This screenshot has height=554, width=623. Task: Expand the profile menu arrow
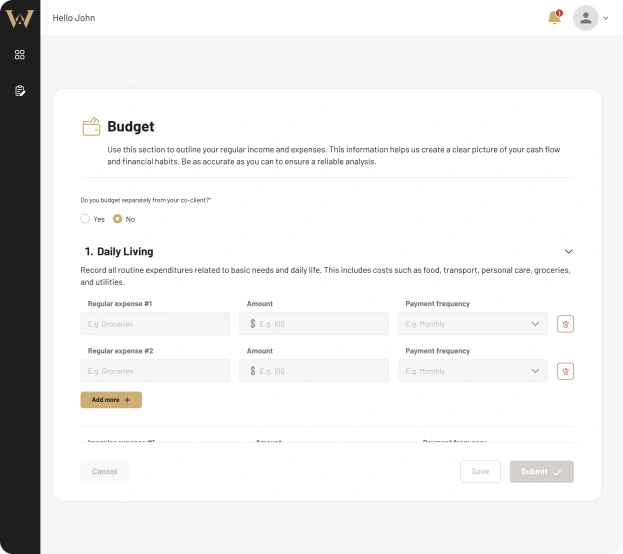[x=606, y=18]
